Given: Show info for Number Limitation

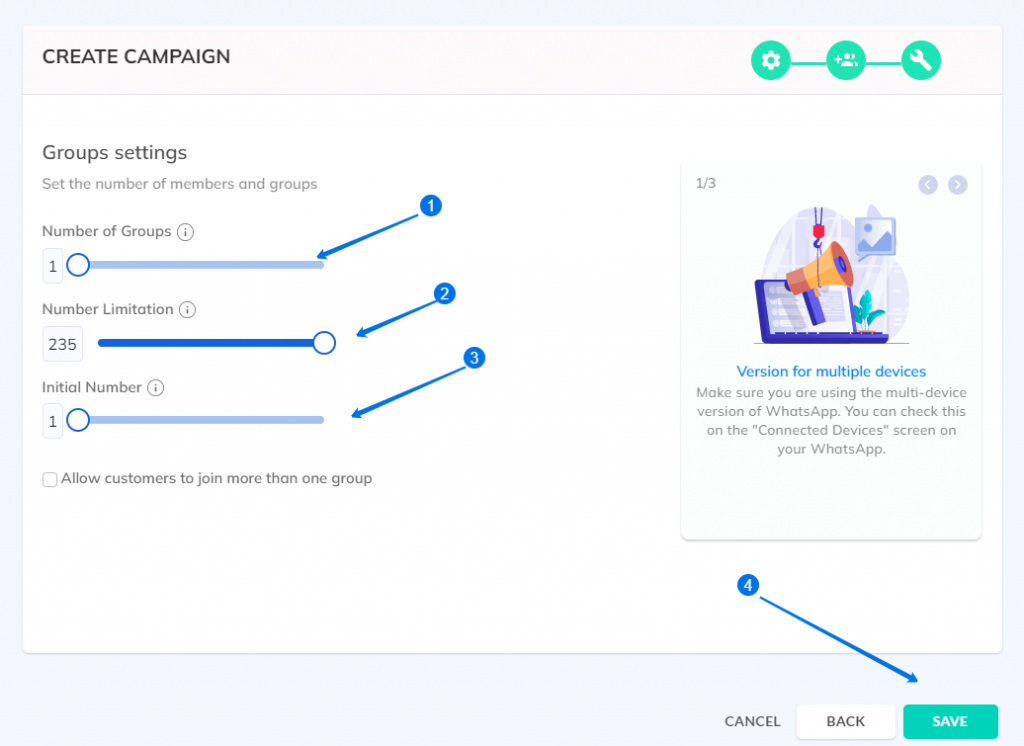Looking at the screenshot, I should pyautogui.click(x=187, y=310).
